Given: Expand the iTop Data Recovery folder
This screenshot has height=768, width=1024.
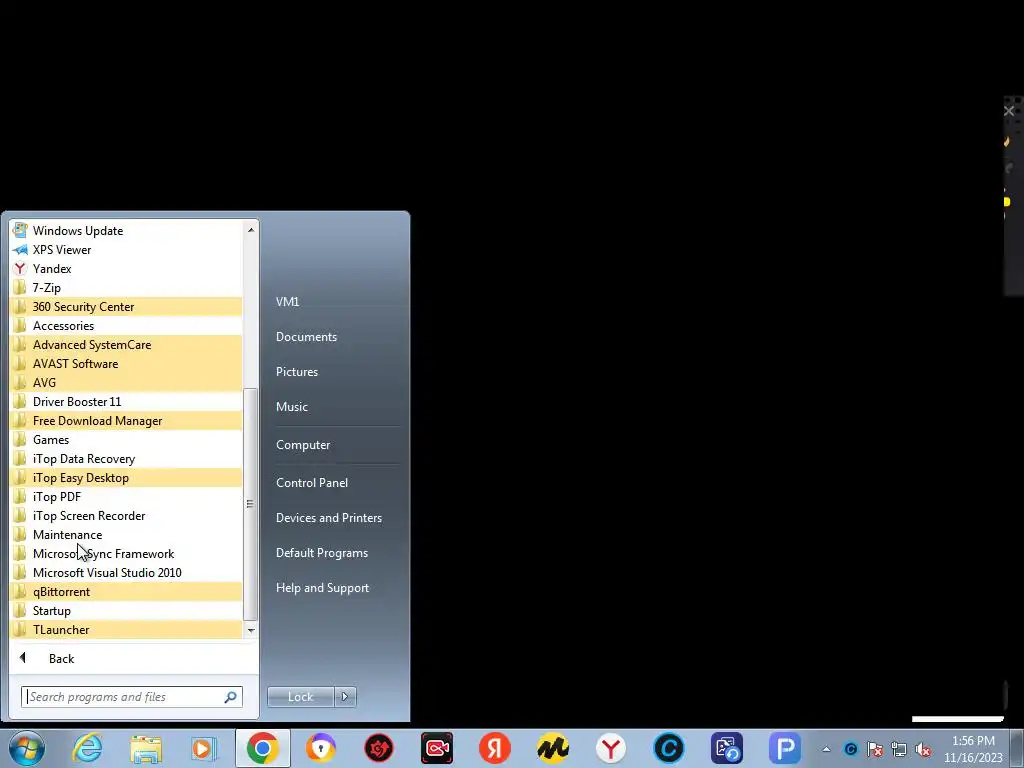Looking at the screenshot, I should (126, 458).
